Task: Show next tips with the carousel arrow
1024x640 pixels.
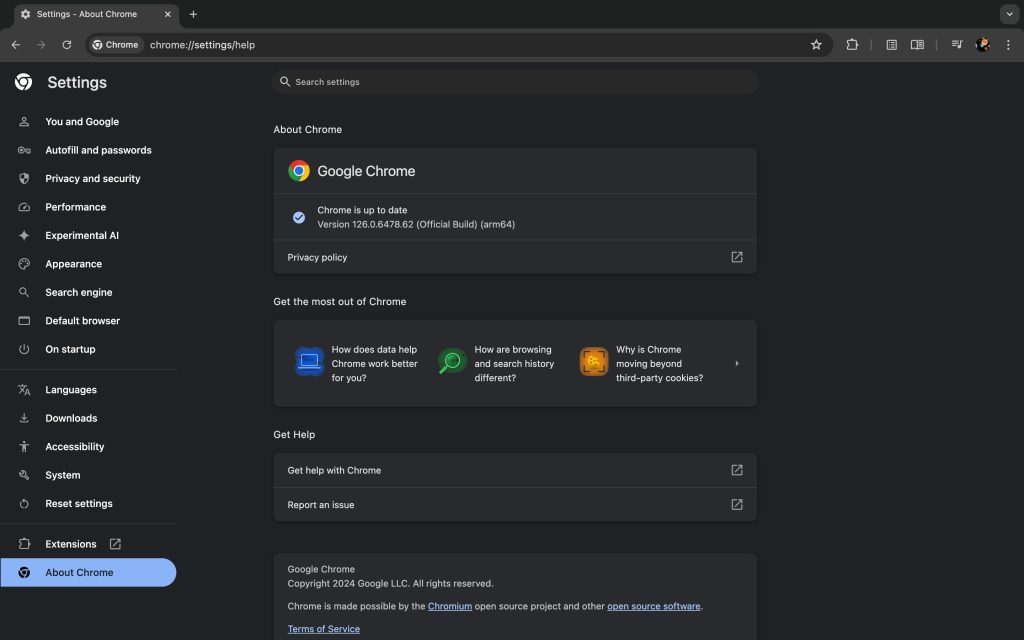Action: click(x=737, y=364)
